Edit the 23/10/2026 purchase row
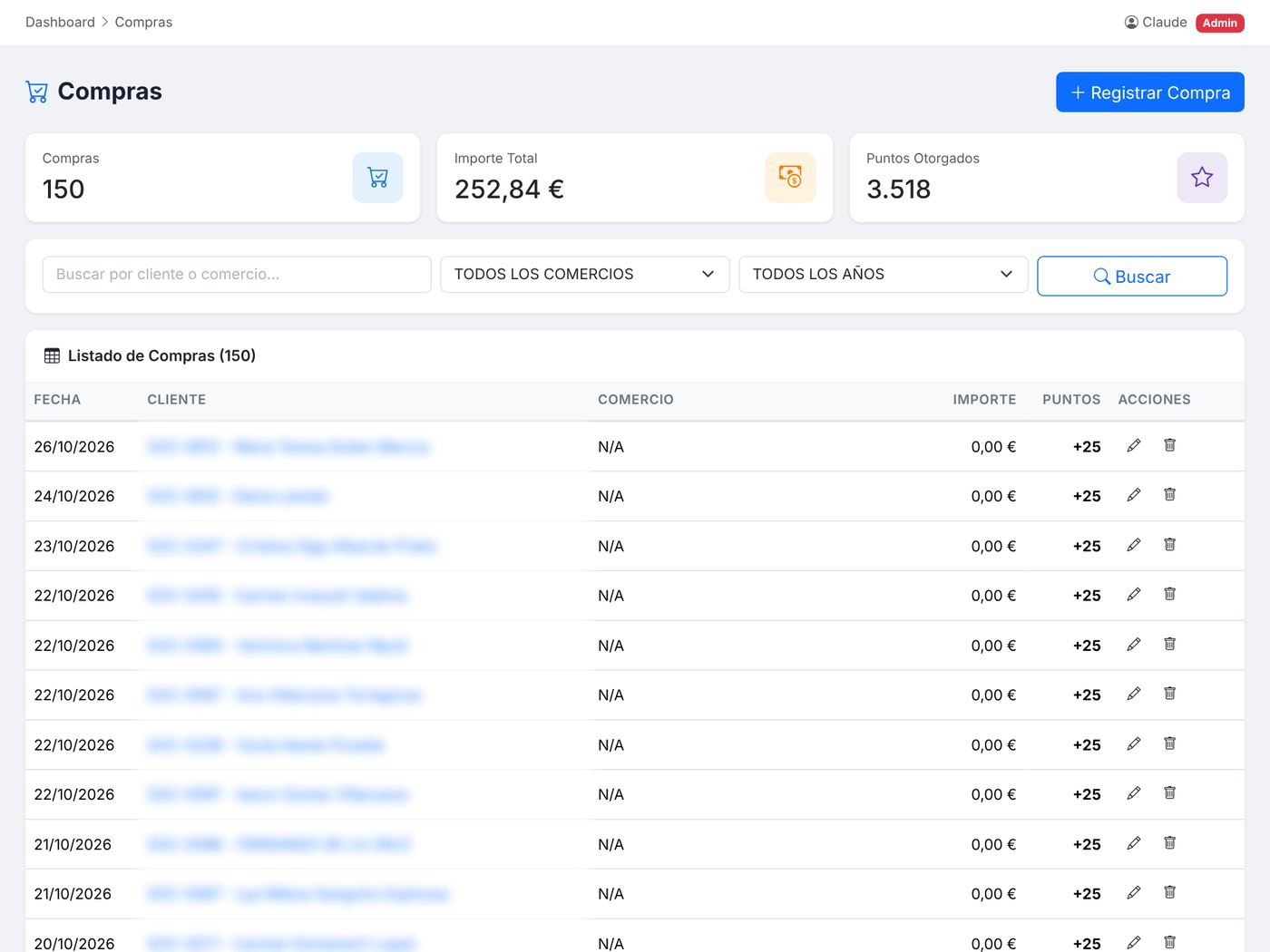 pyautogui.click(x=1133, y=545)
